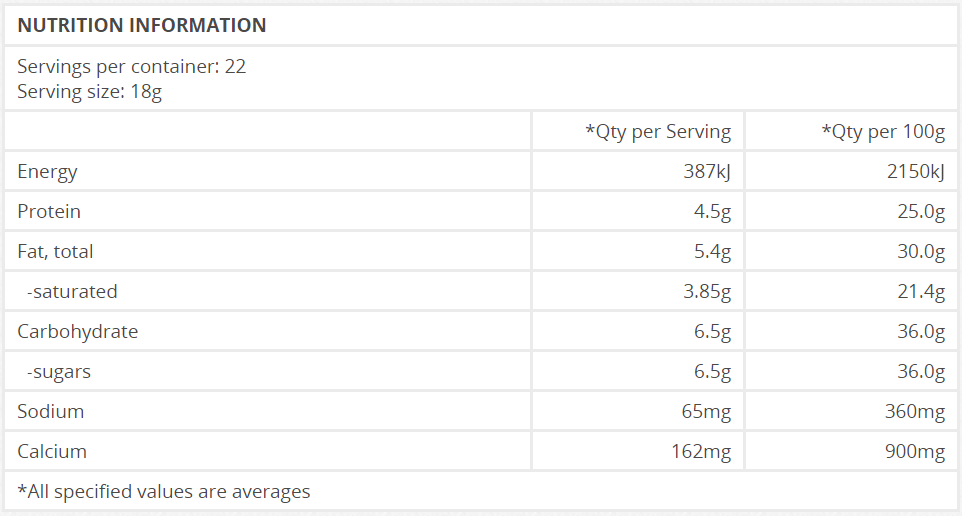Viewport: 962px width, 516px height.
Task: Click the Serving size: 18g line
Action: [x=90, y=91]
